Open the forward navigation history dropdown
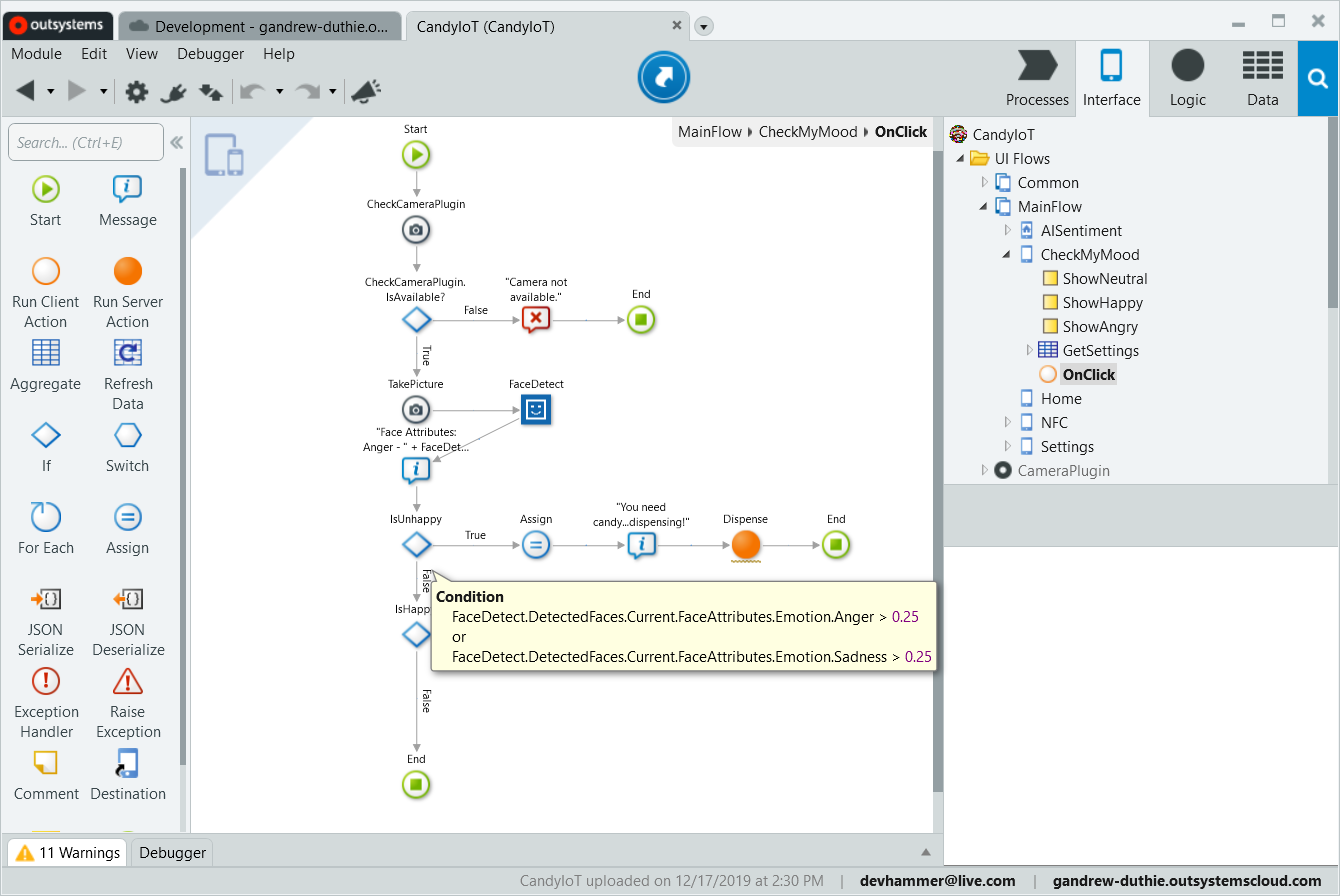 (104, 92)
